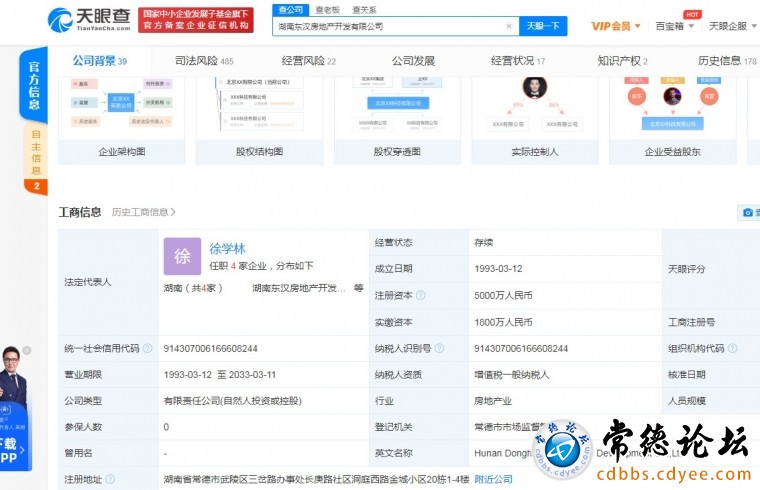Select the 自主信息 side tab
This screenshot has width=760, height=490.
point(35,159)
